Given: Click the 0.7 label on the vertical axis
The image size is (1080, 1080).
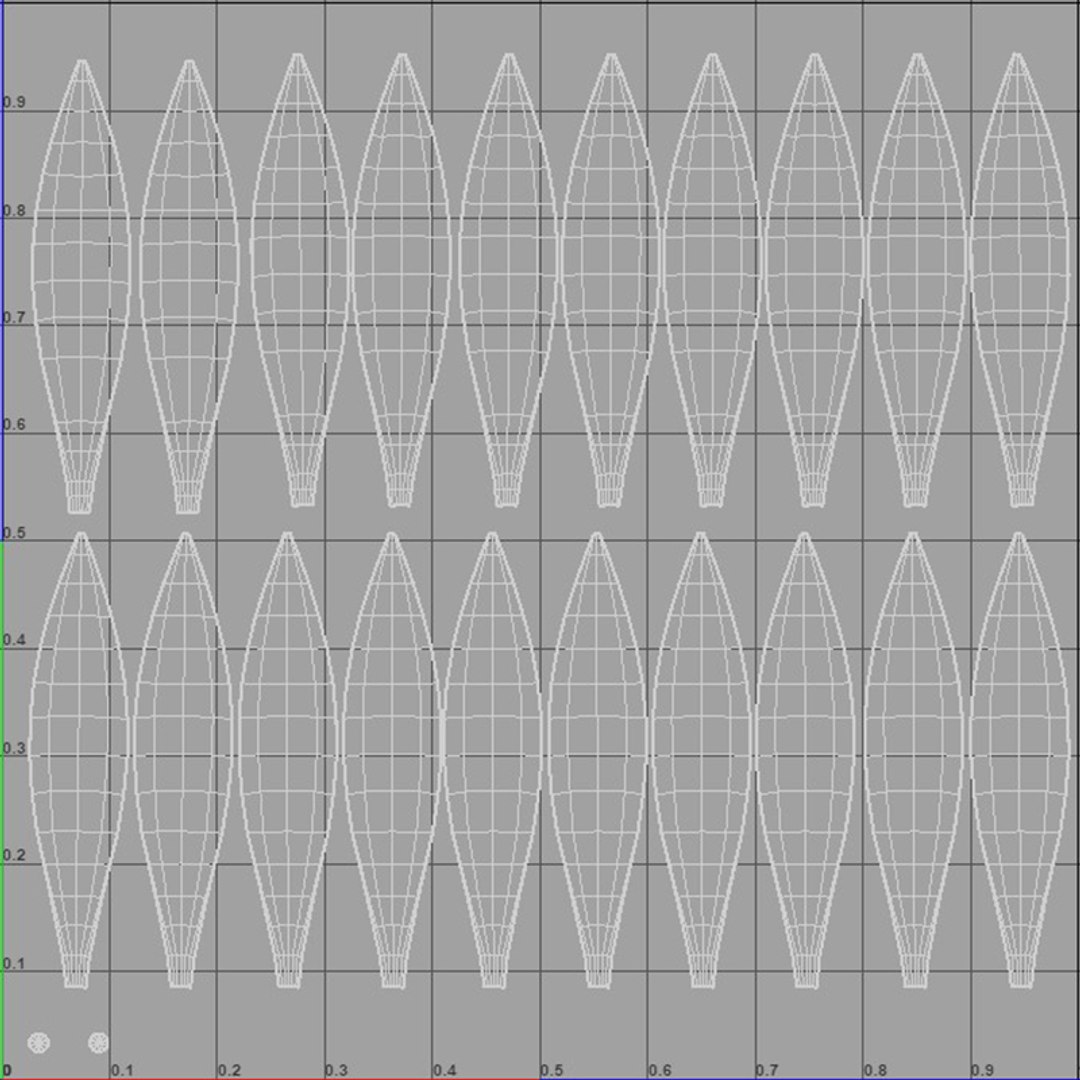Looking at the screenshot, I should (x=14, y=318).
